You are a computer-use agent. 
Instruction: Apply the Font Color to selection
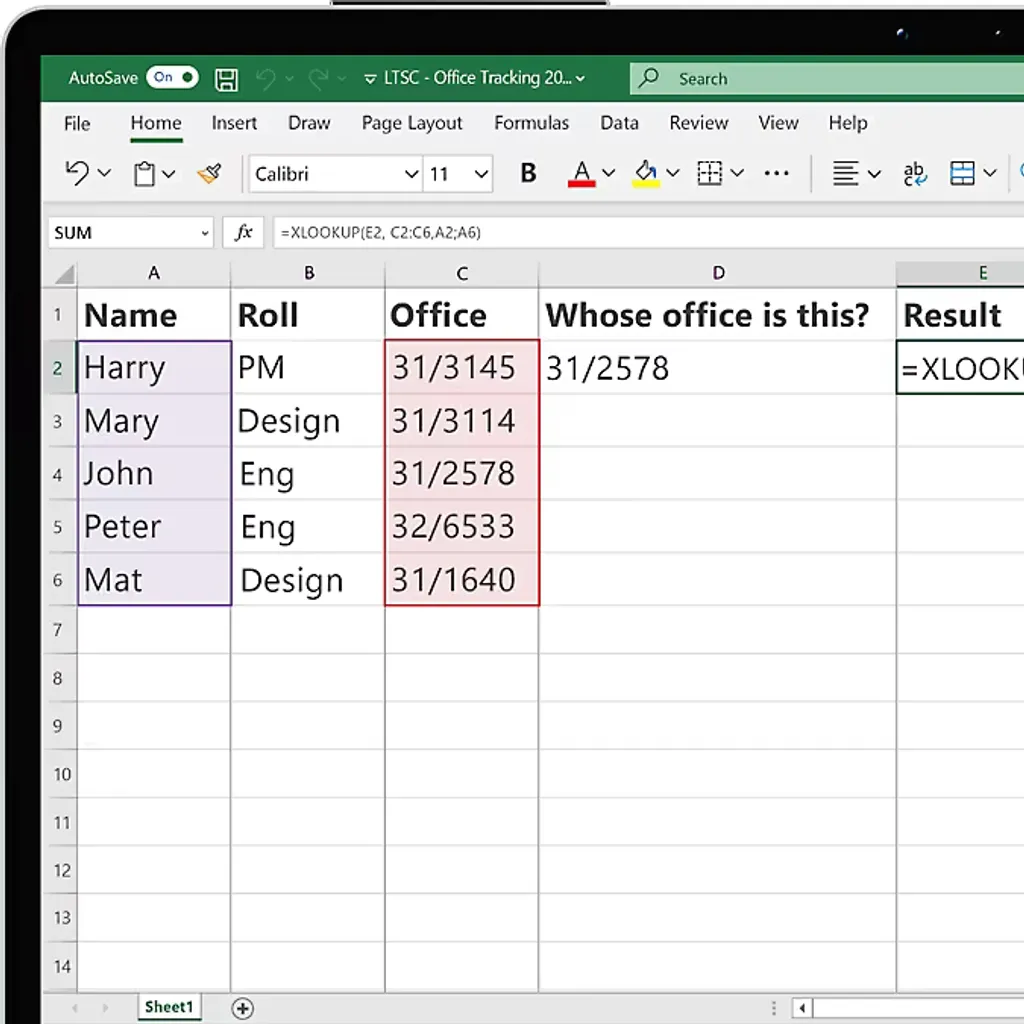click(x=580, y=172)
